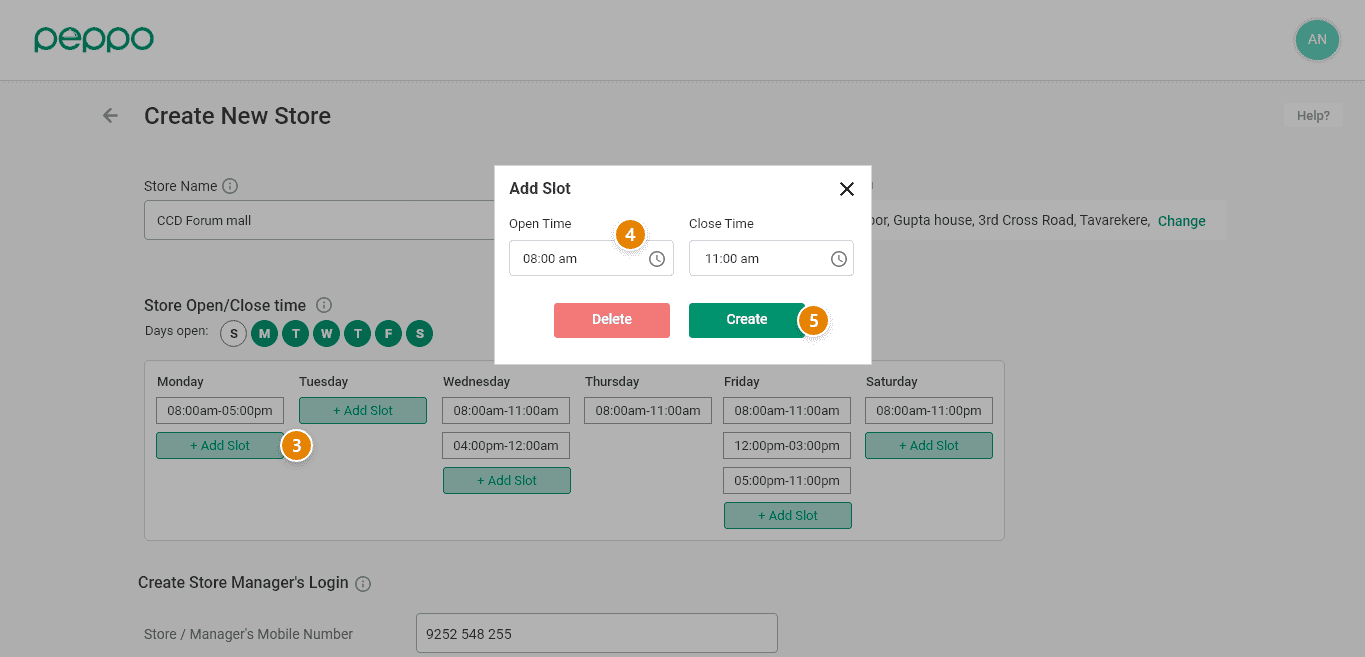Click Add Slot under Tuesday
Viewport: 1365px width, 657px height.
[x=363, y=411]
